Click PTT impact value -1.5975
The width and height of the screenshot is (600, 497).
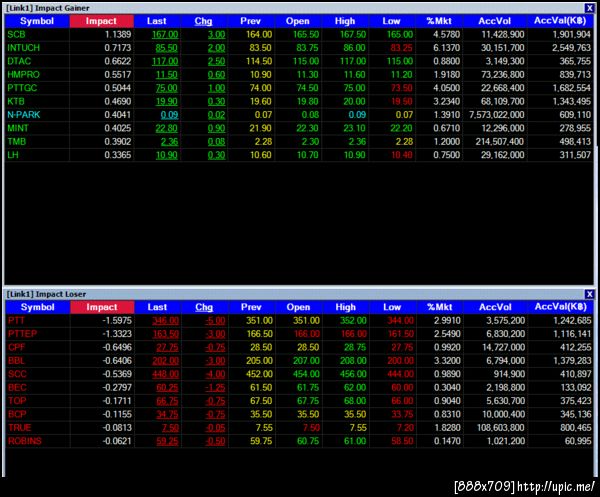click(x=117, y=320)
